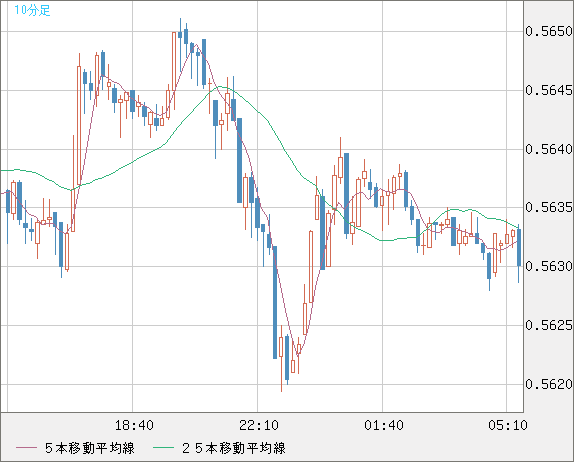The image size is (574, 462).
Task: Select the 0.5640 price axis label
Action: click(549, 149)
